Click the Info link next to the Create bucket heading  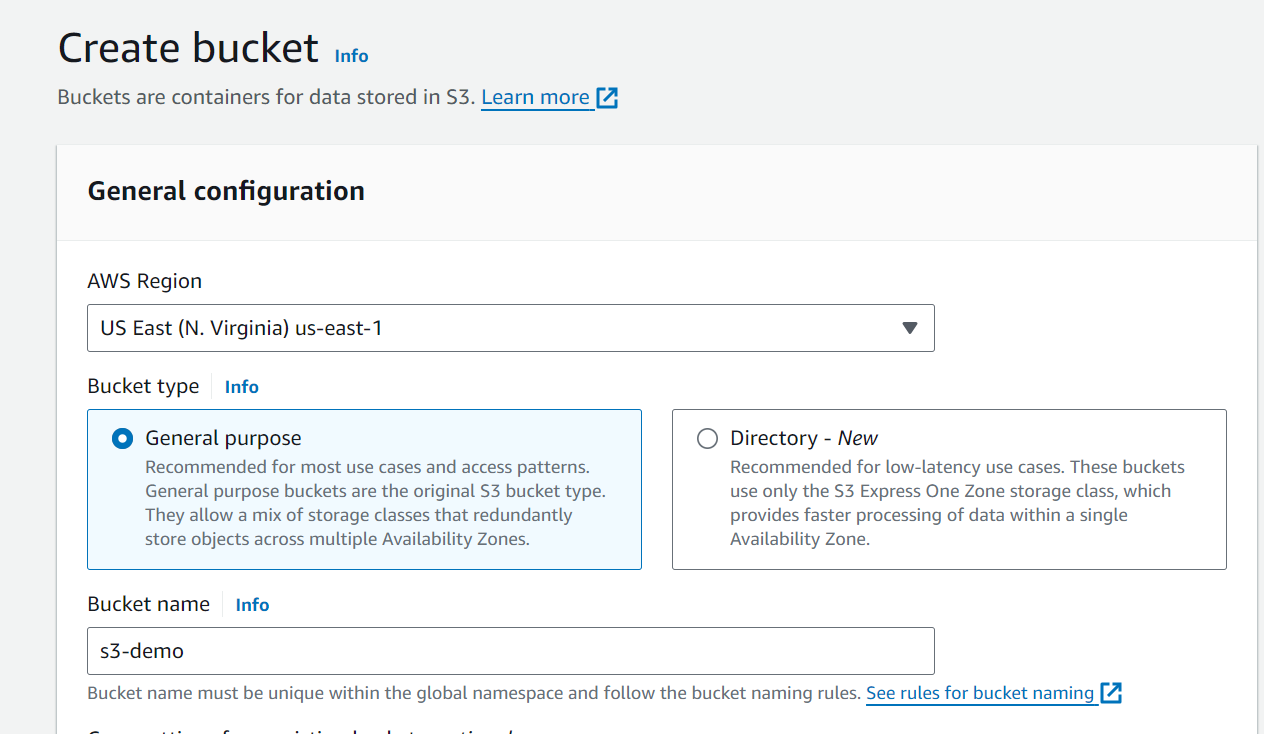351,56
